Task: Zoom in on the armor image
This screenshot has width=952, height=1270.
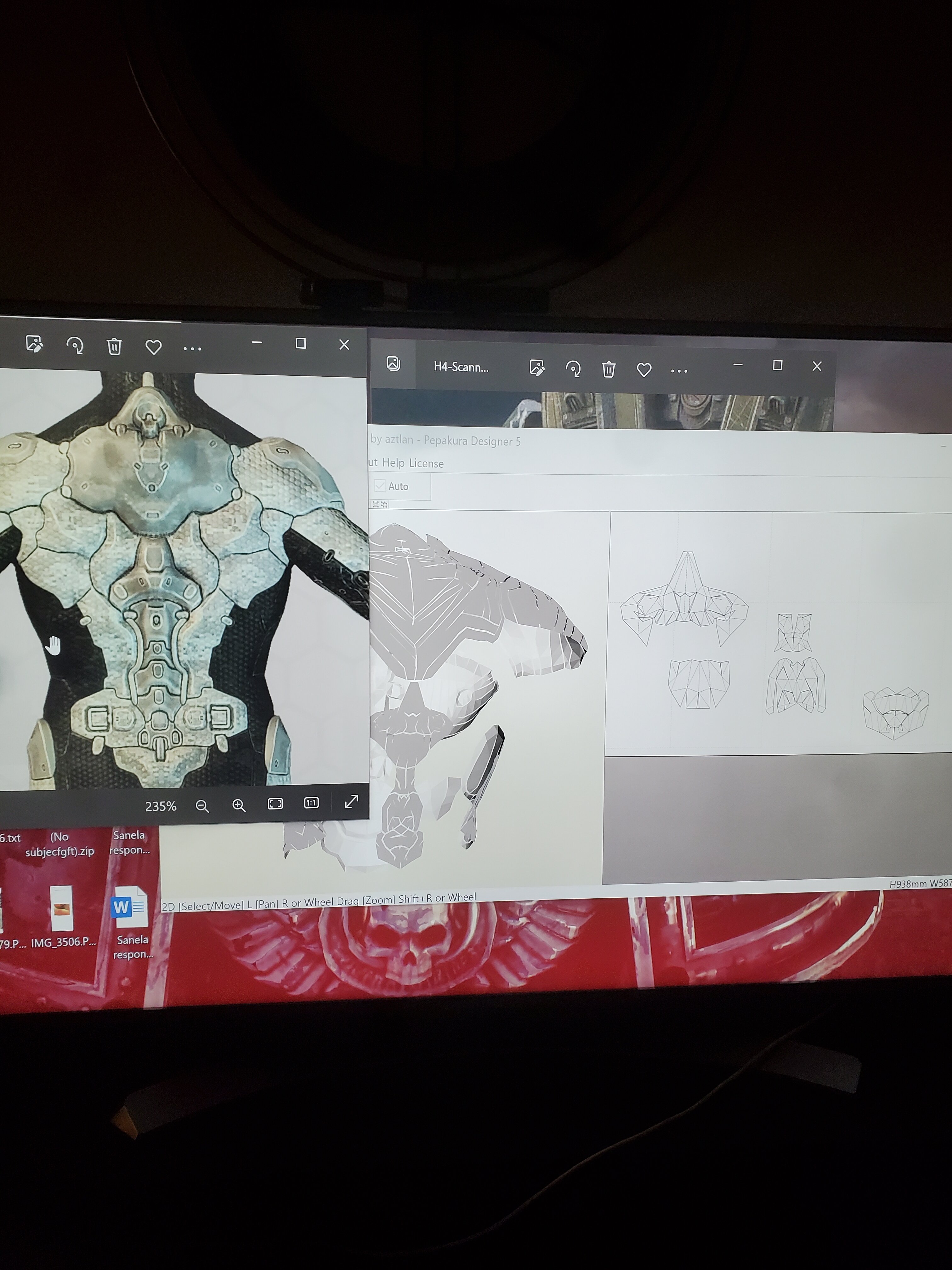Action: point(239,805)
